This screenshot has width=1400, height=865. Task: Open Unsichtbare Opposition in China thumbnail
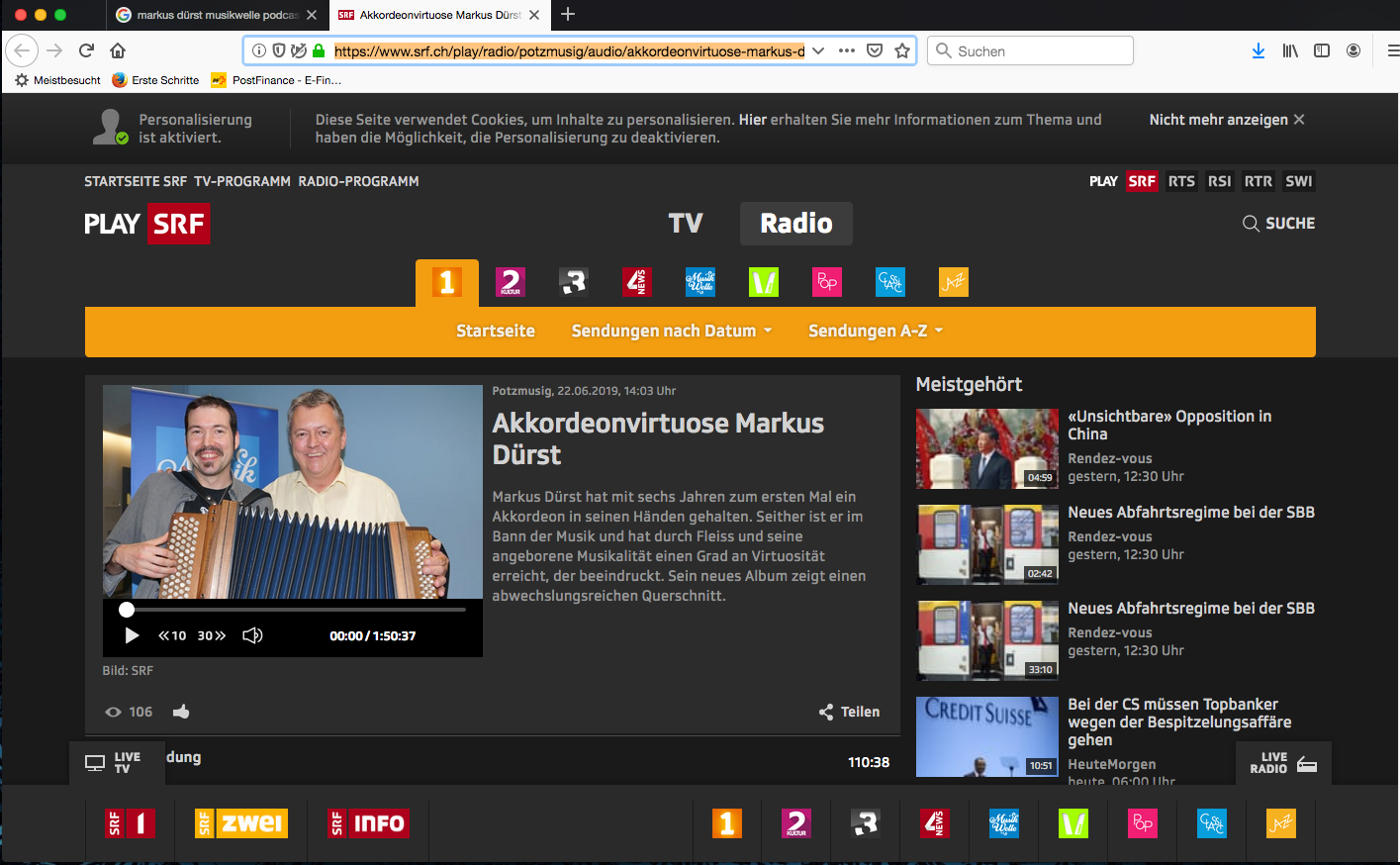coord(987,448)
